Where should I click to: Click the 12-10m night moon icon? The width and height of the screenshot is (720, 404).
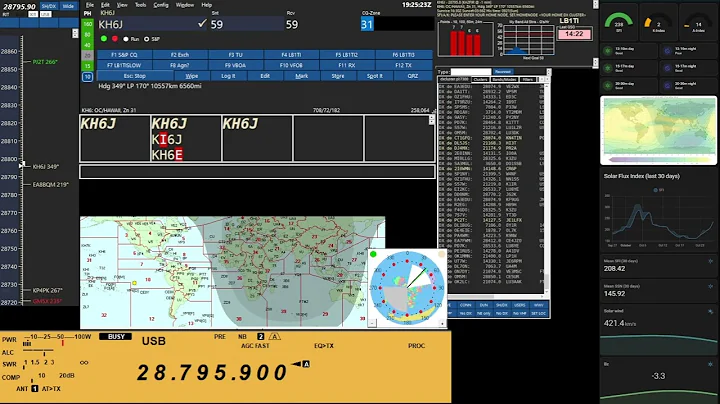(x=668, y=51)
